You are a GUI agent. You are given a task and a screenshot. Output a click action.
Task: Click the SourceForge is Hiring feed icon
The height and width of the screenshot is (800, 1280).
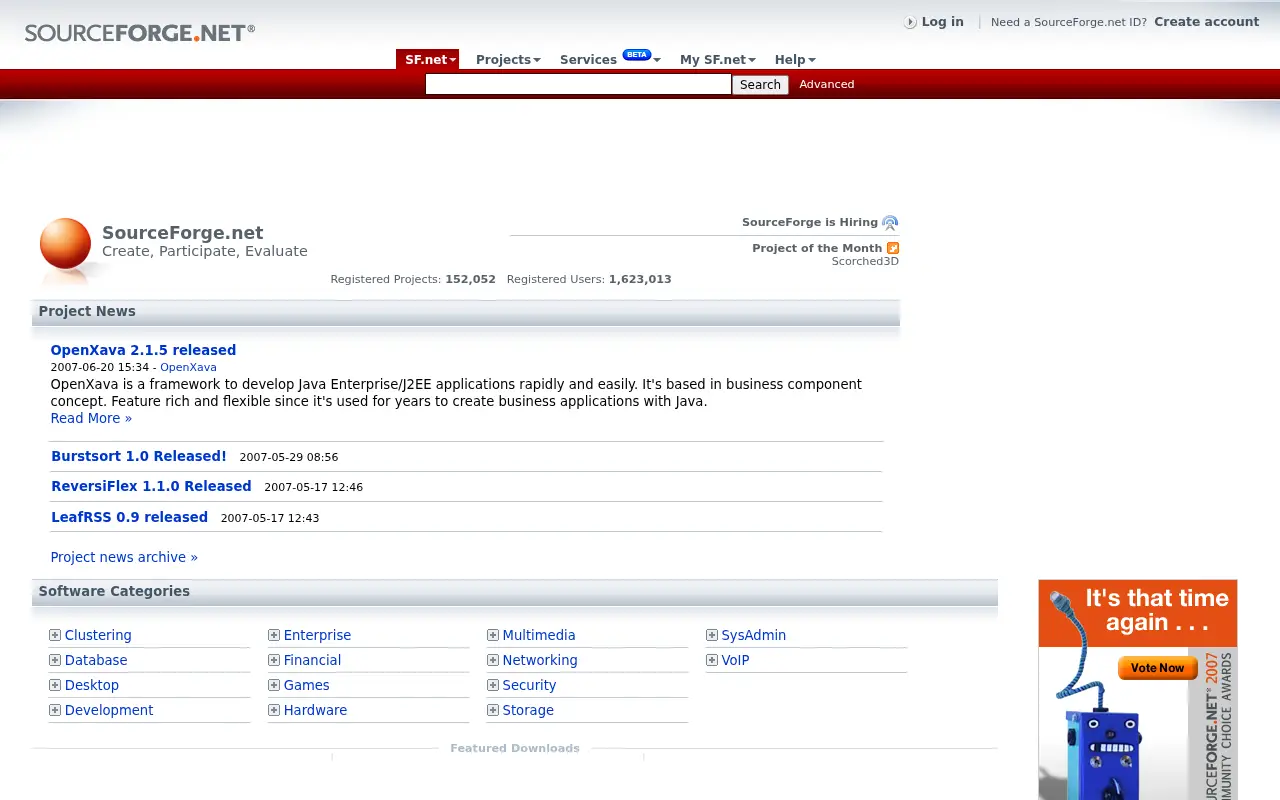click(890, 223)
